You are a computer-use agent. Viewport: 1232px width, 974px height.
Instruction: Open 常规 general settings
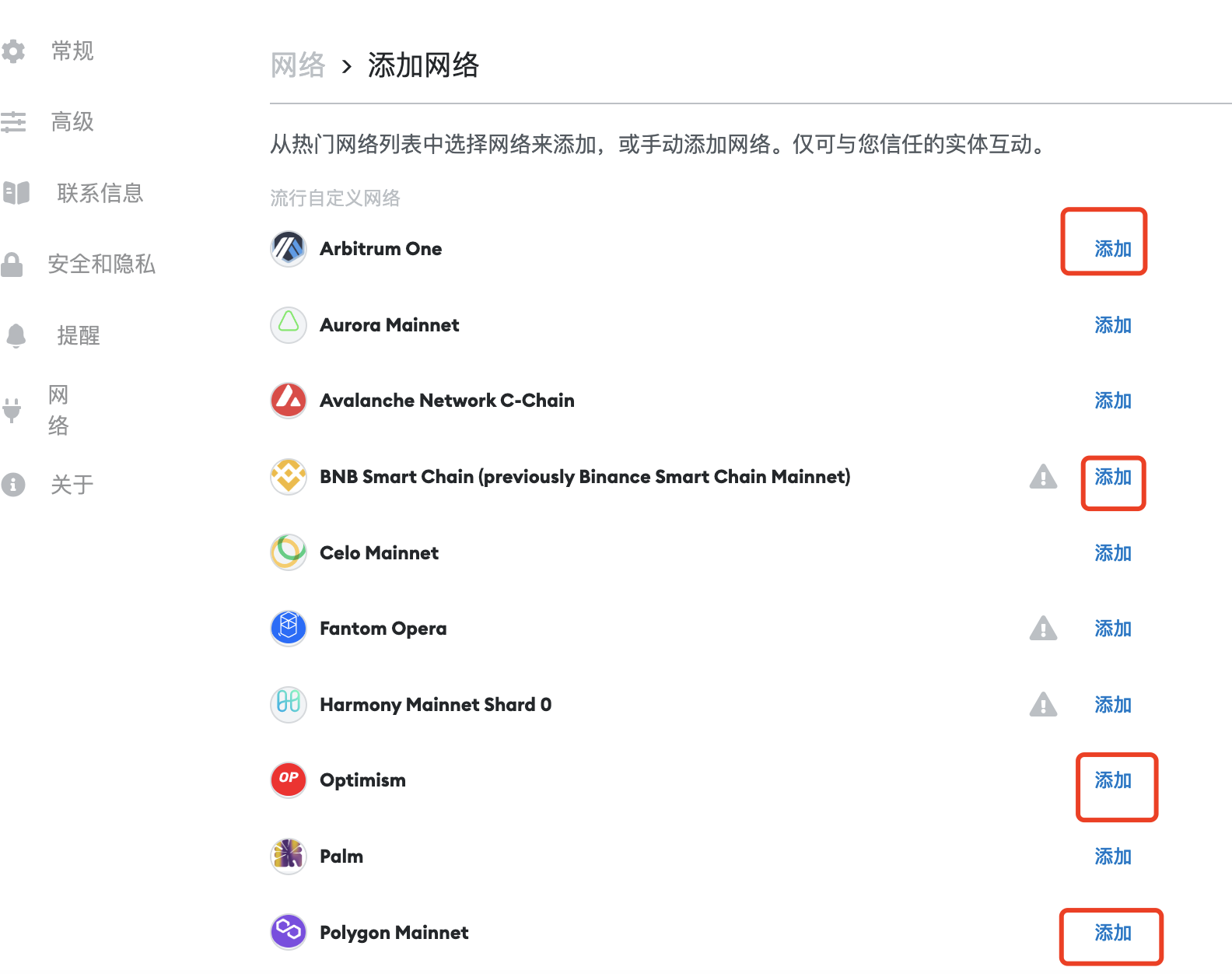tap(72, 51)
